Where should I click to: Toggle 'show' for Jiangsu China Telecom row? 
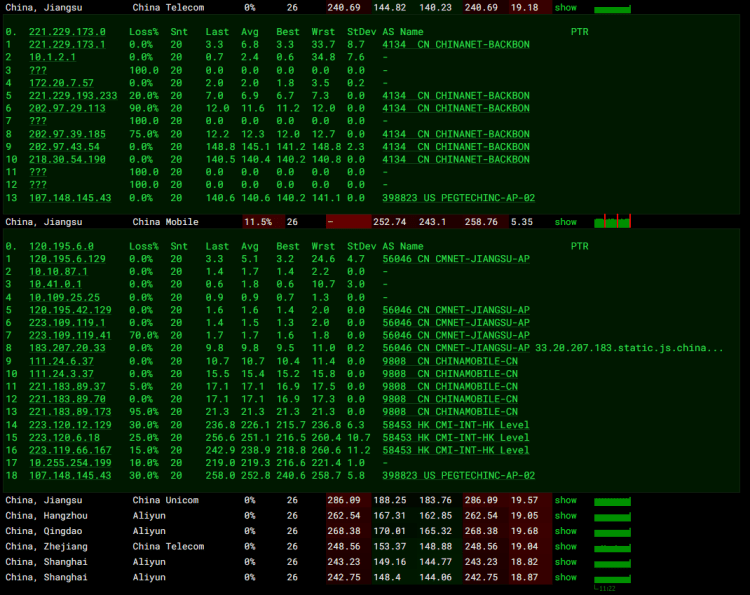click(566, 7)
